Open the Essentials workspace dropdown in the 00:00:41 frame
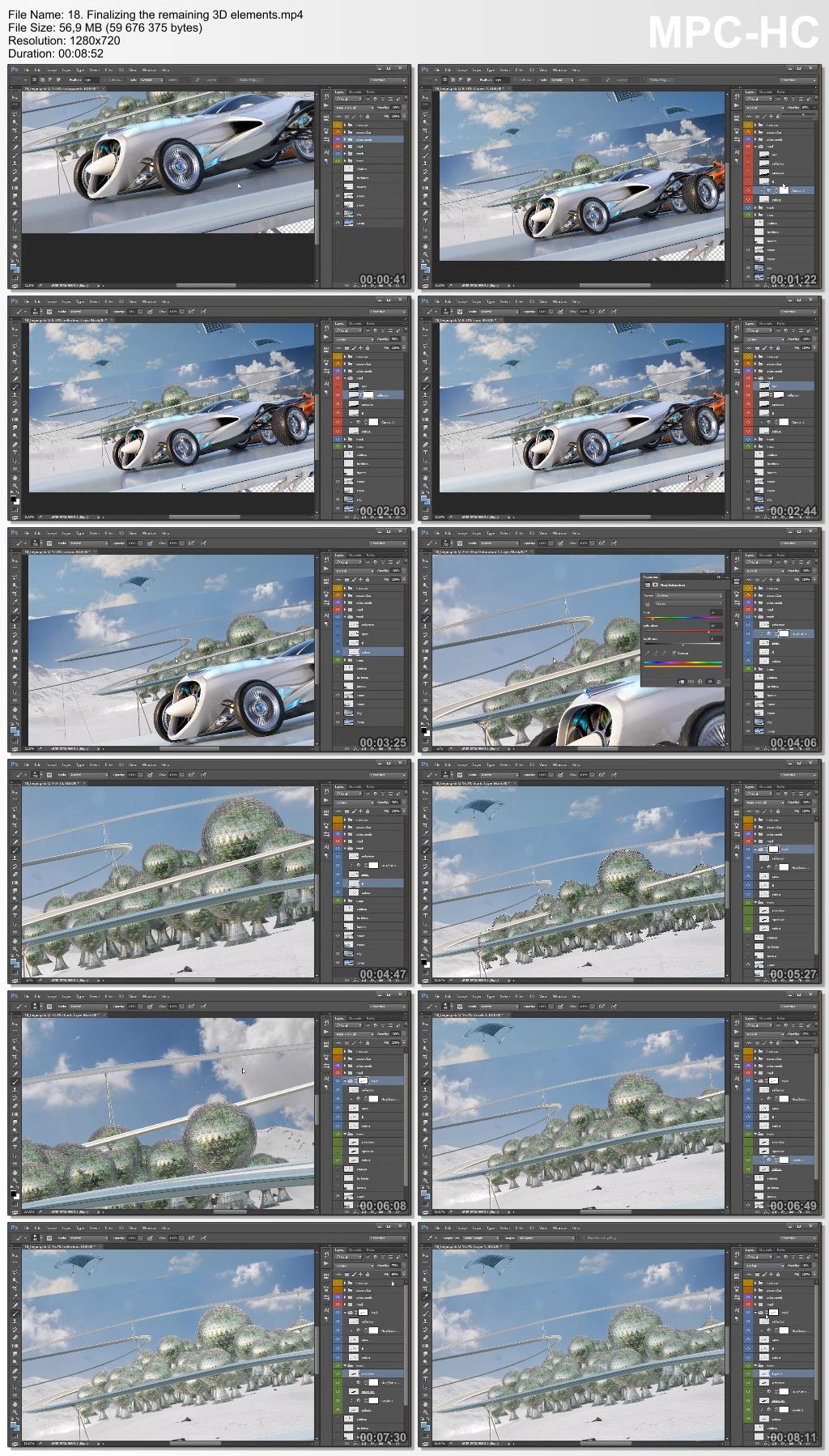This screenshot has height=1456, width=829. [x=388, y=80]
